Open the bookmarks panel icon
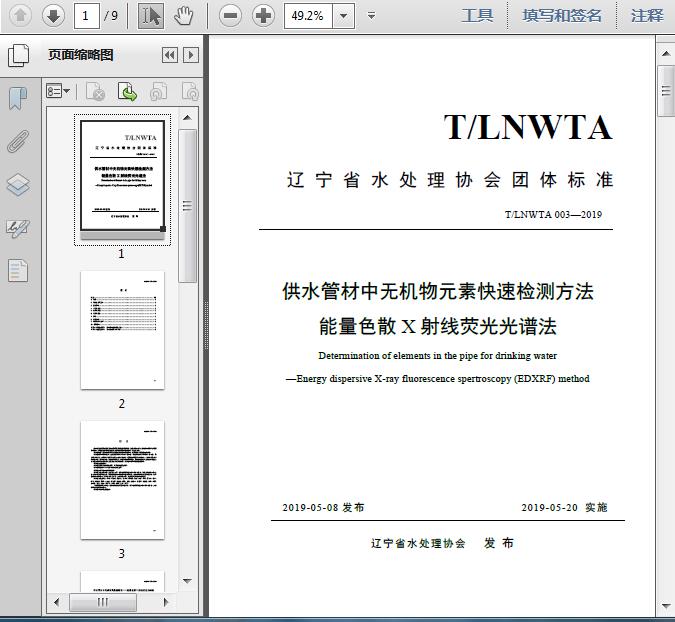 click(18, 99)
